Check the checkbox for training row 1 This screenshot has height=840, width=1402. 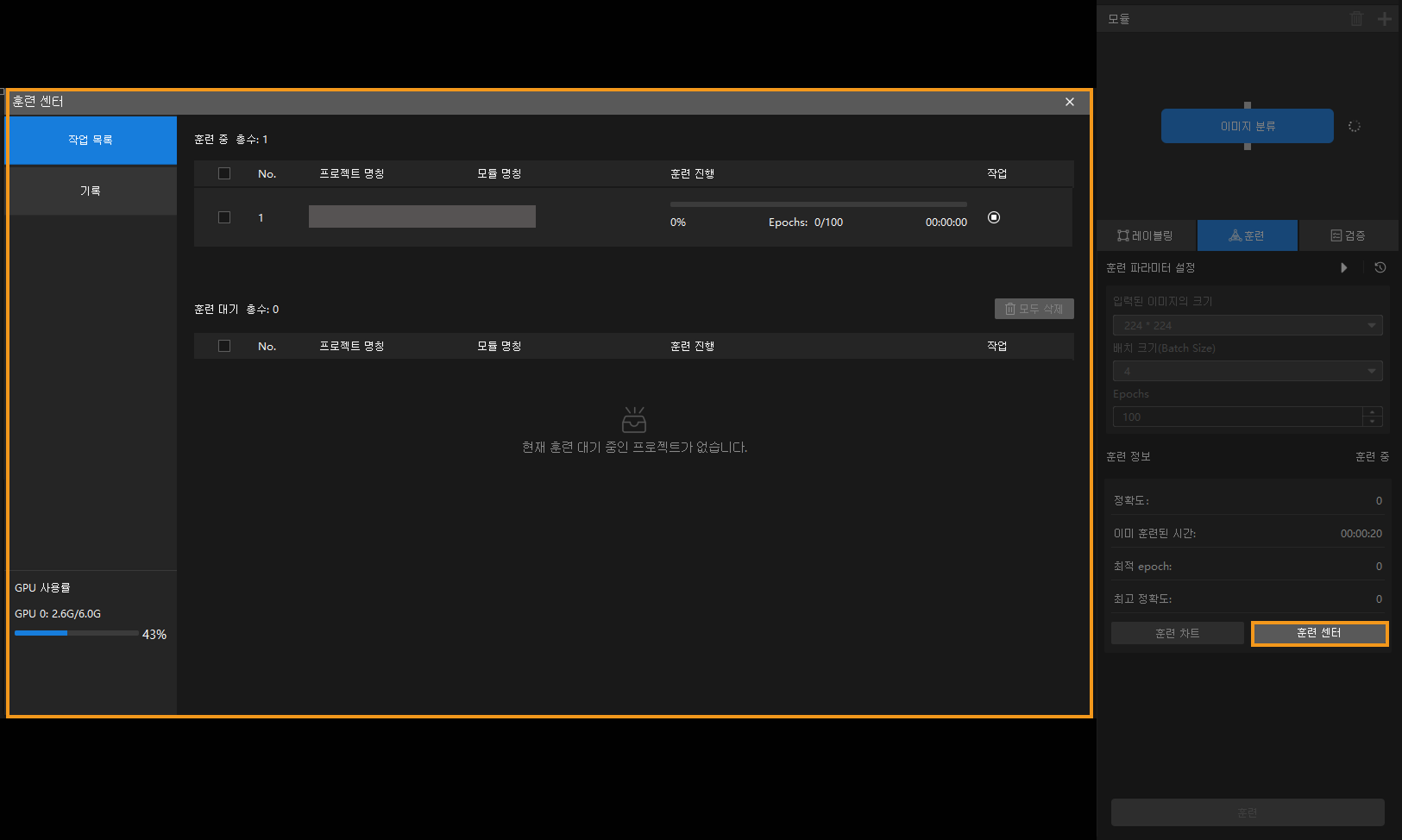(x=224, y=217)
